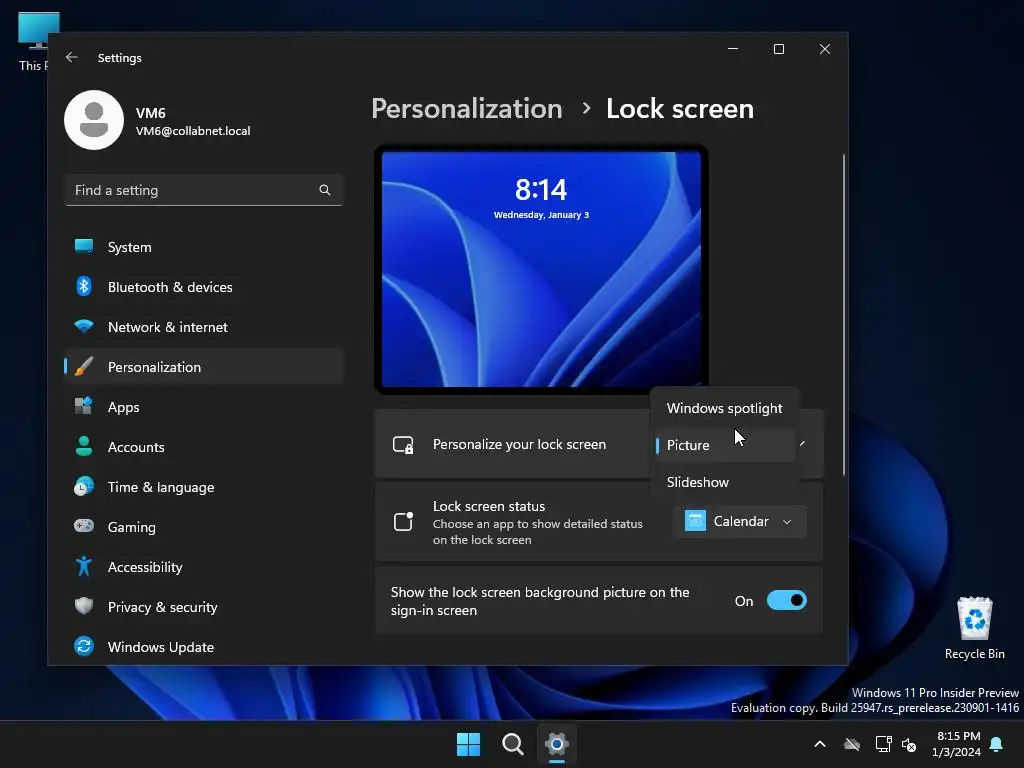Image resolution: width=1024 pixels, height=768 pixels.
Task: Click the Time & language clock icon
Action: pyautogui.click(x=84, y=487)
